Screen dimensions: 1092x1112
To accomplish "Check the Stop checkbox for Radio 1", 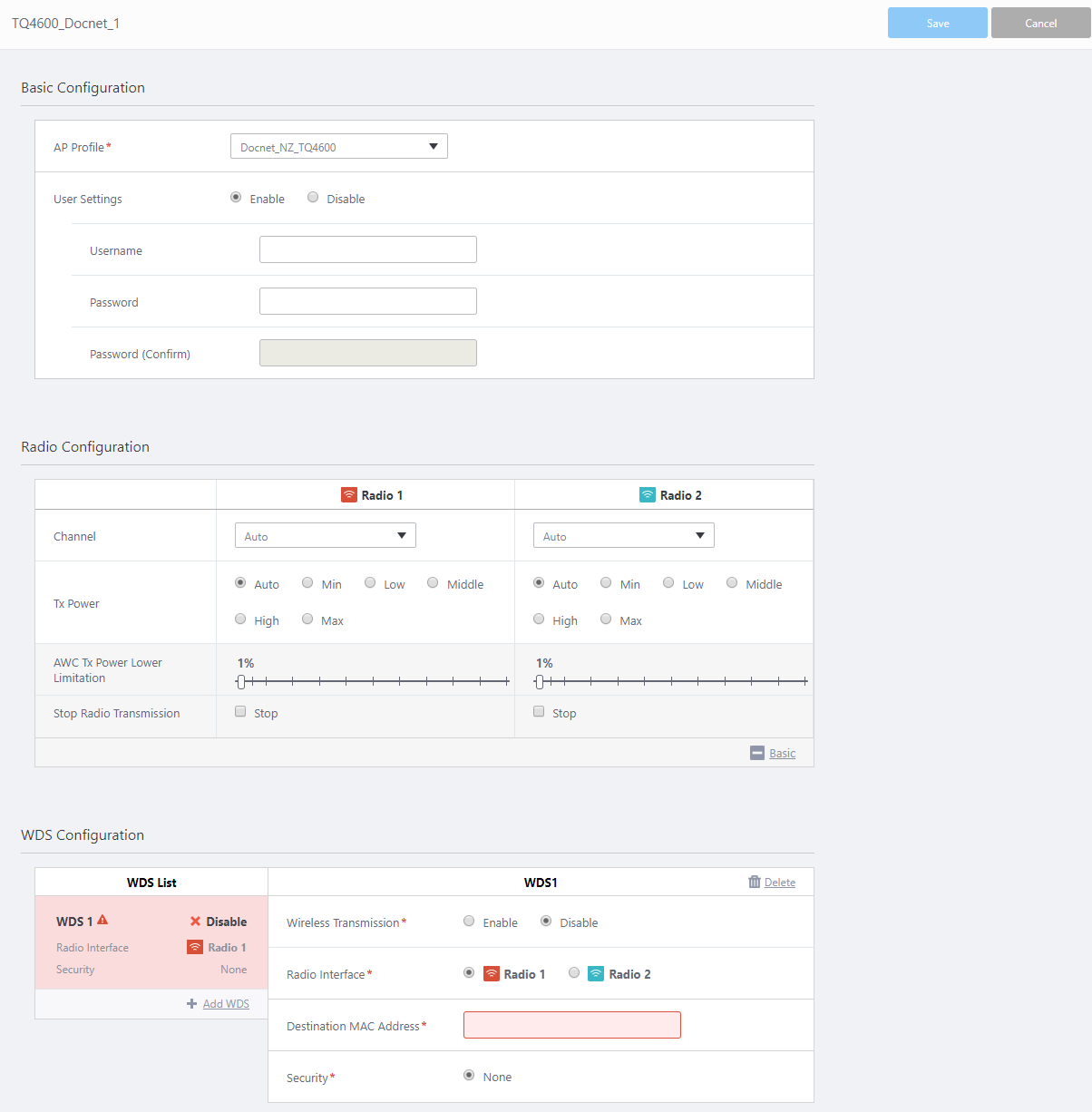I will (x=240, y=712).
